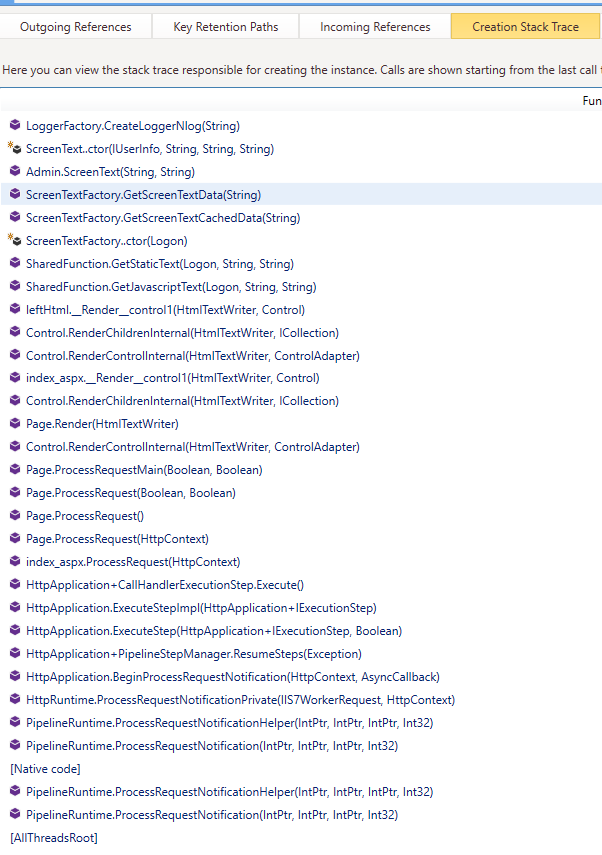This screenshot has height=855, width=602.
Task: Select the Page.Render(HtmlTextWriter) row
Action: point(301,424)
